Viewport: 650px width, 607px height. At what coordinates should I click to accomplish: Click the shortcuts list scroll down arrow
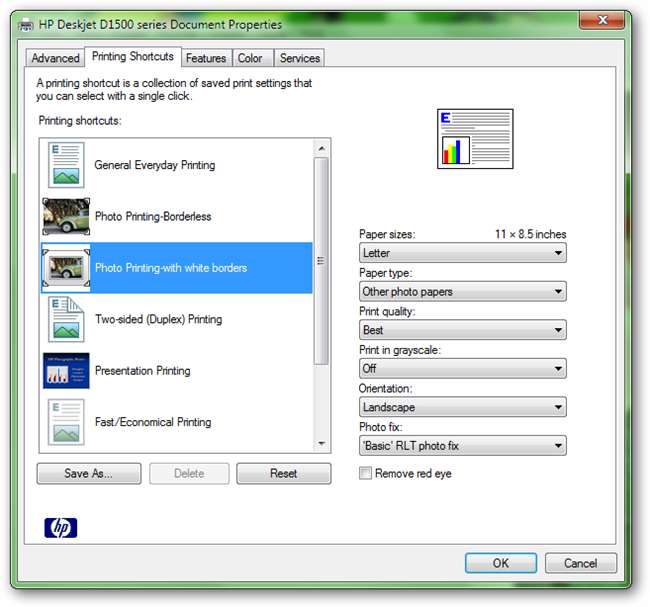pos(321,444)
